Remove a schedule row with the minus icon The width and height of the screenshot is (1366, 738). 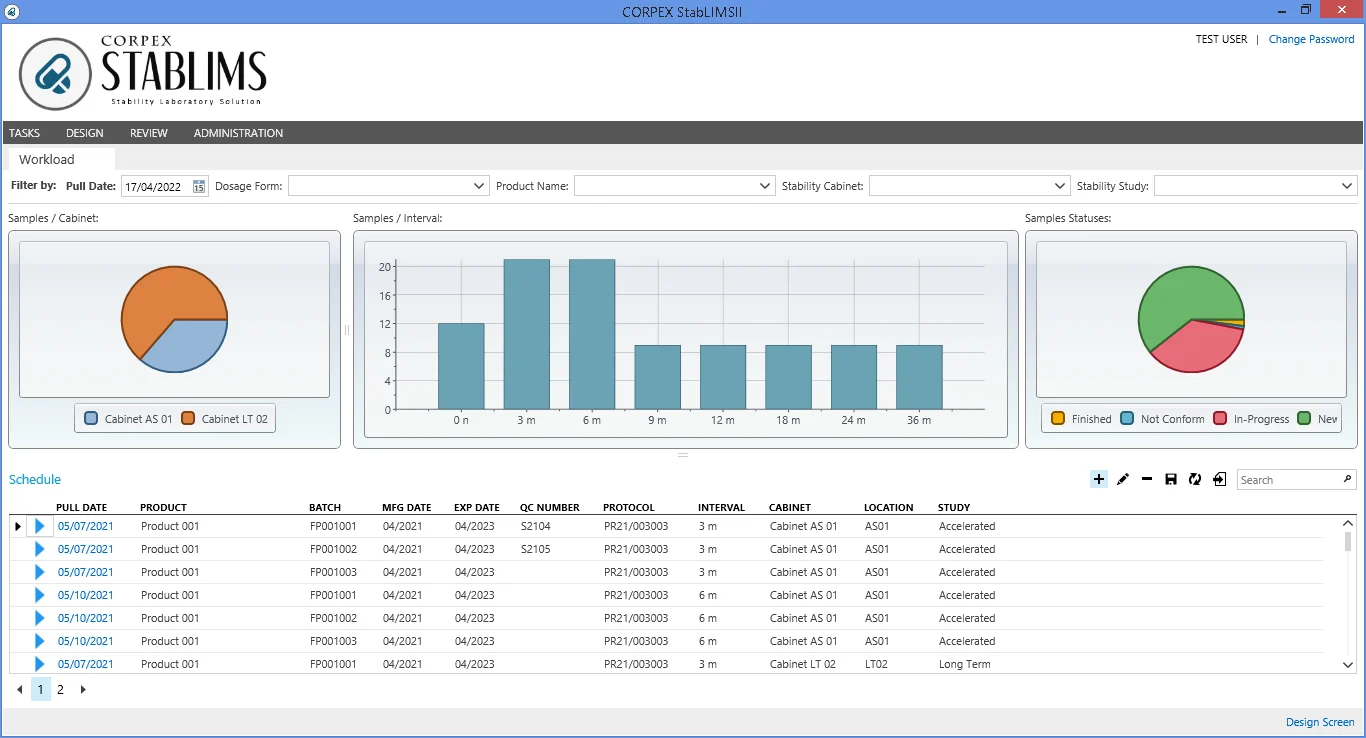pyautogui.click(x=1146, y=479)
